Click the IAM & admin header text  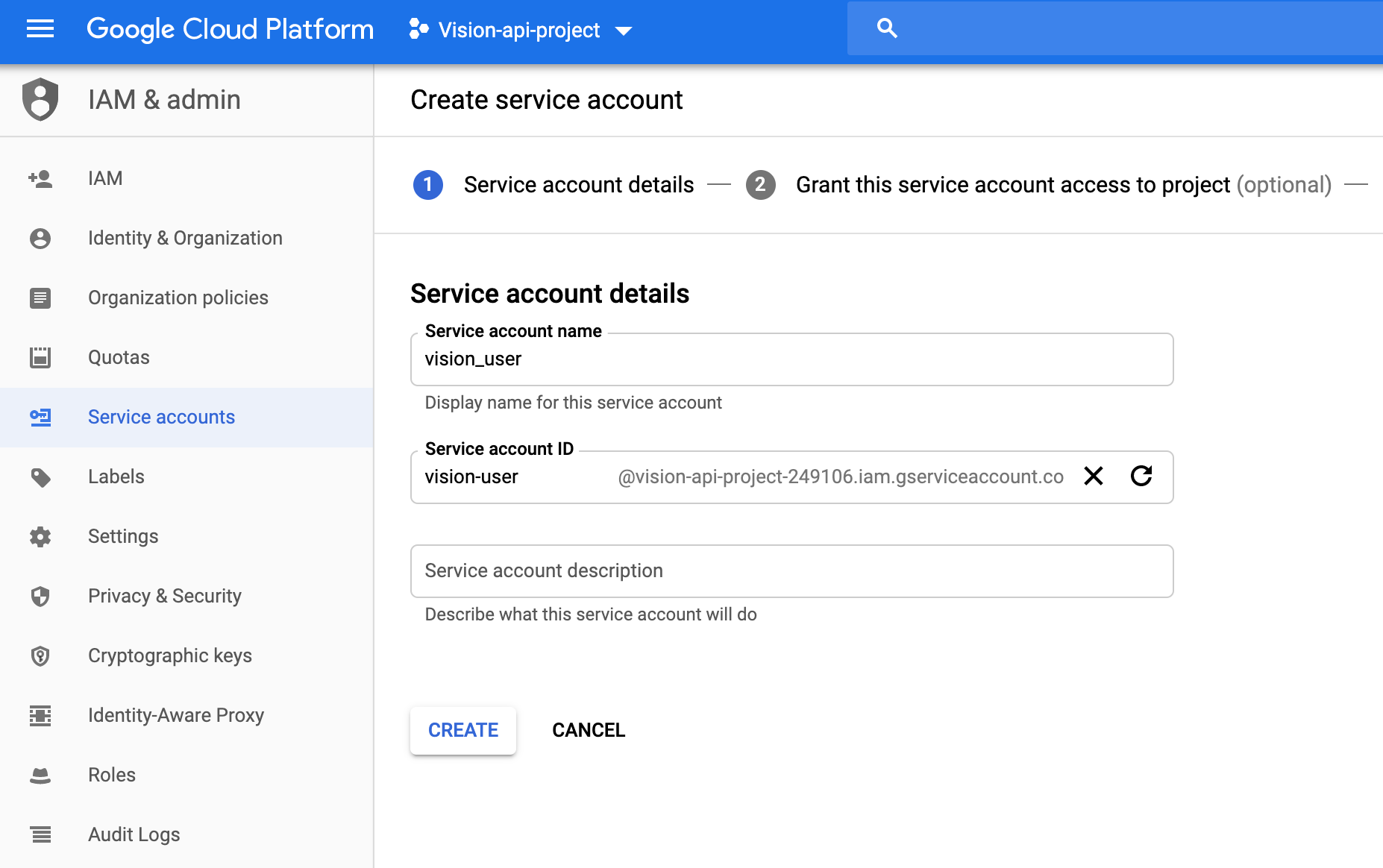pyautogui.click(x=164, y=100)
